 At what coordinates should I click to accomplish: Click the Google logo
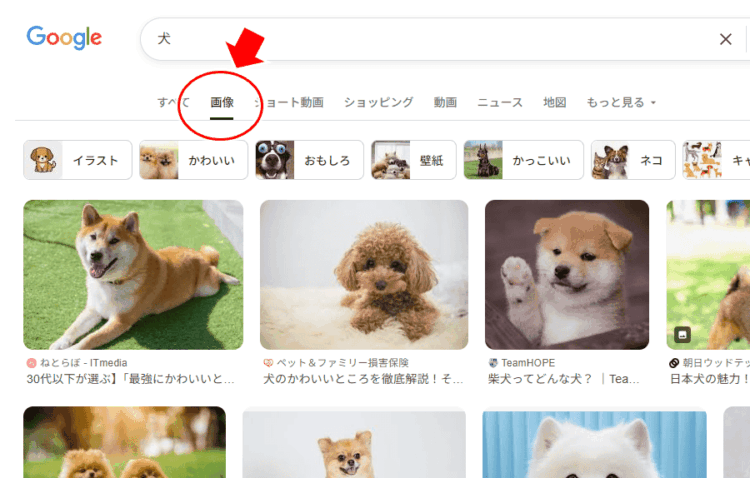[64, 37]
